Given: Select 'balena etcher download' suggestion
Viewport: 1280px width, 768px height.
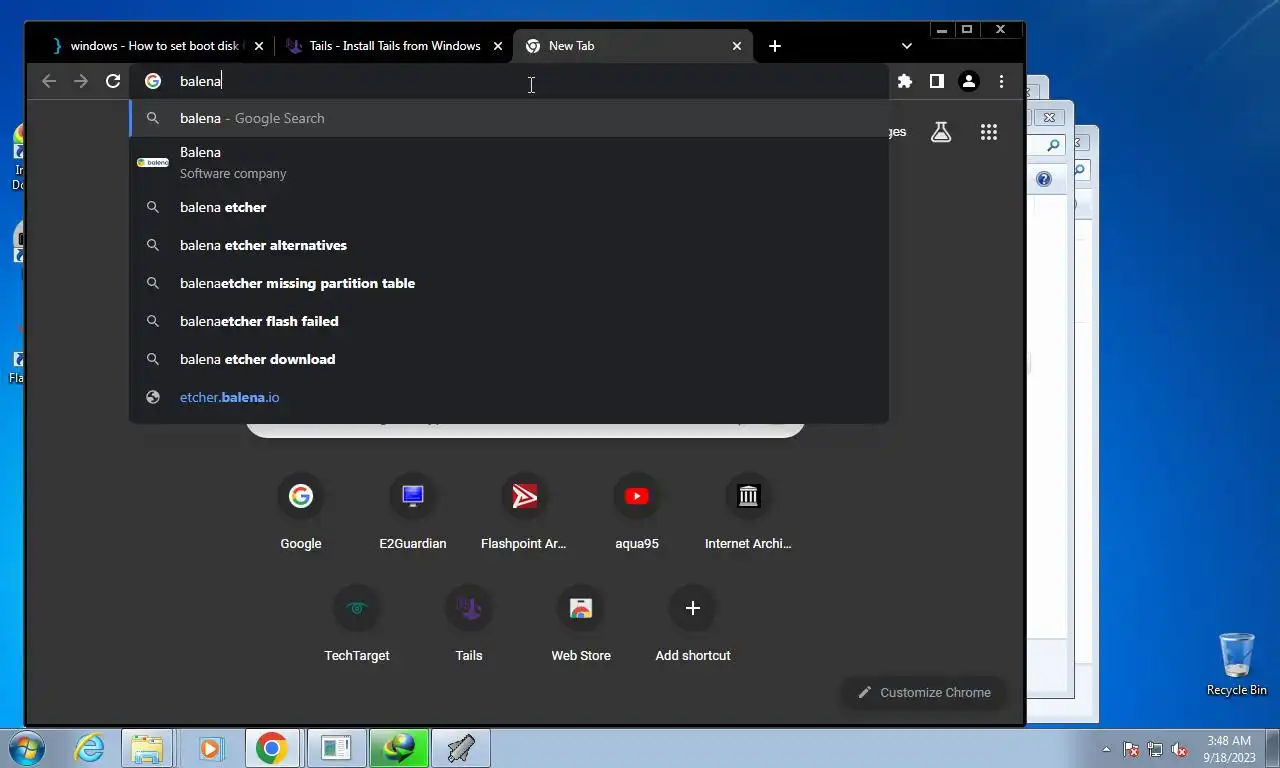Looking at the screenshot, I should (x=508, y=359).
